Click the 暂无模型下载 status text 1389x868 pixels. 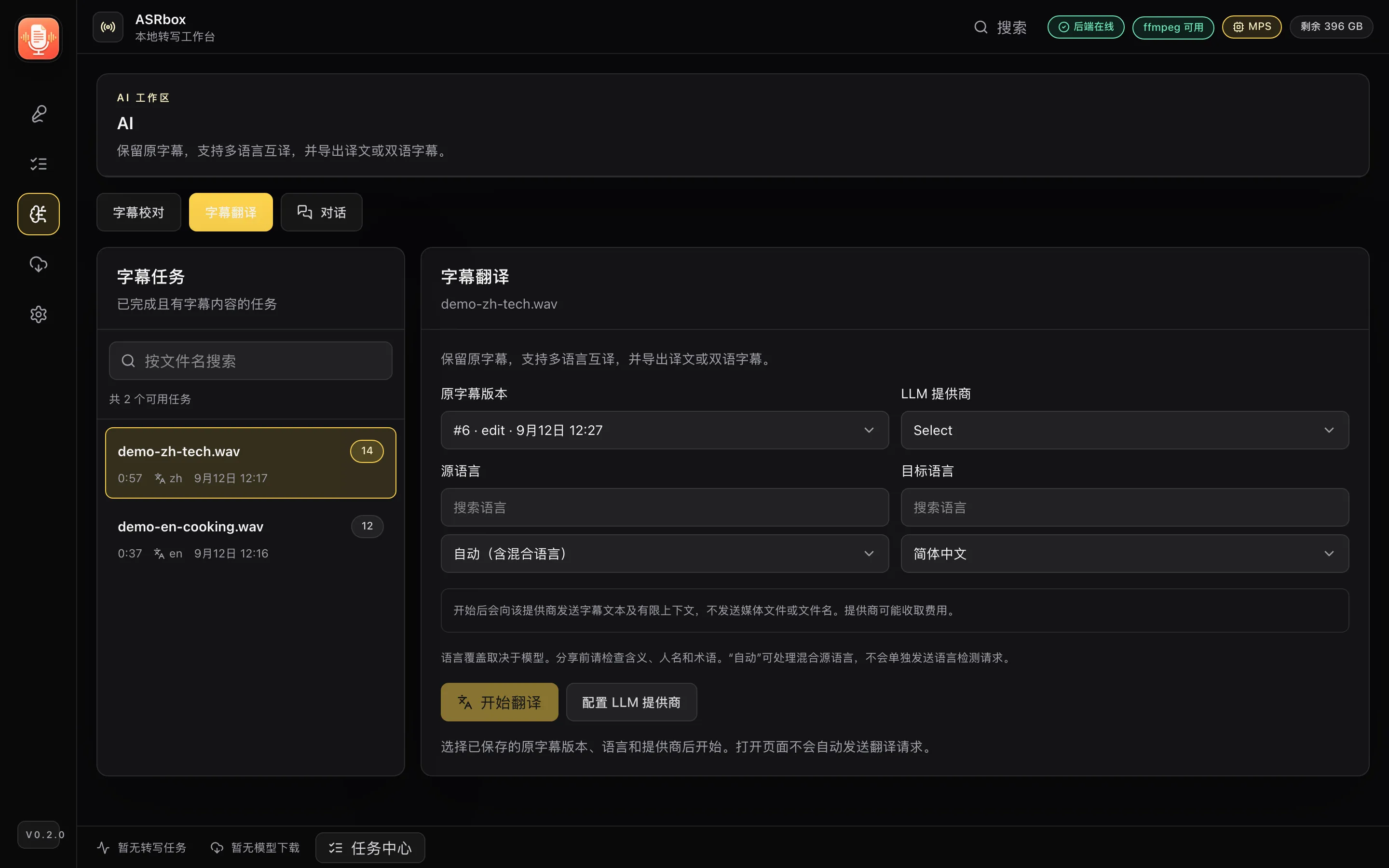265,847
